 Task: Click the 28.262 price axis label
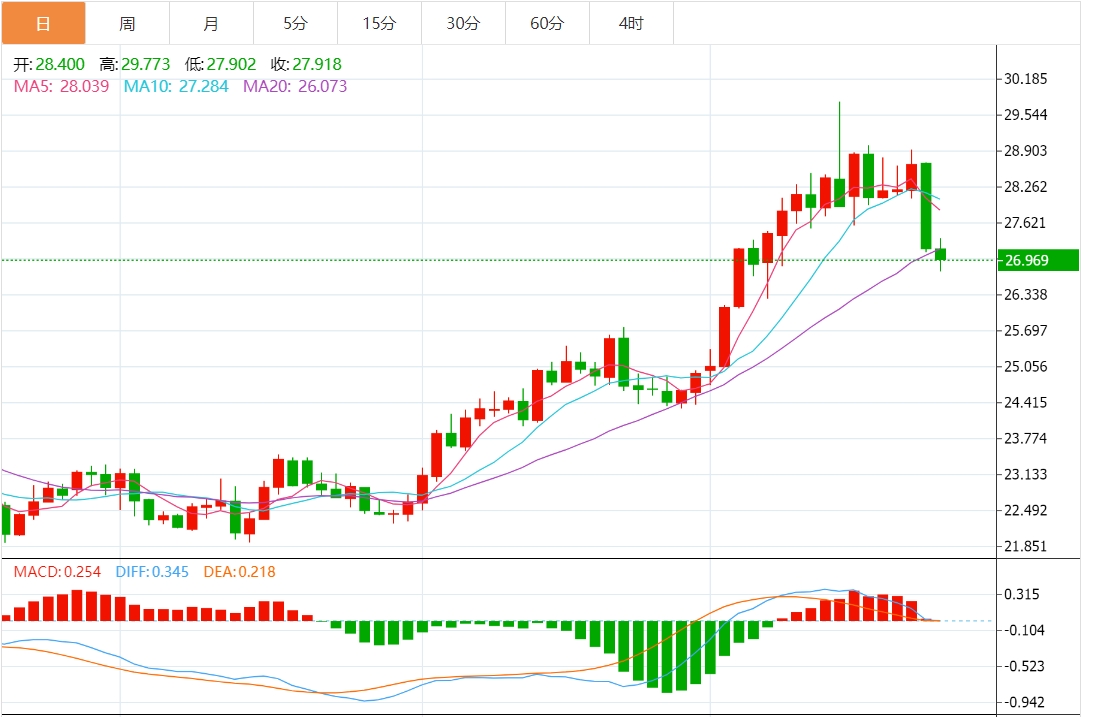[1025, 187]
